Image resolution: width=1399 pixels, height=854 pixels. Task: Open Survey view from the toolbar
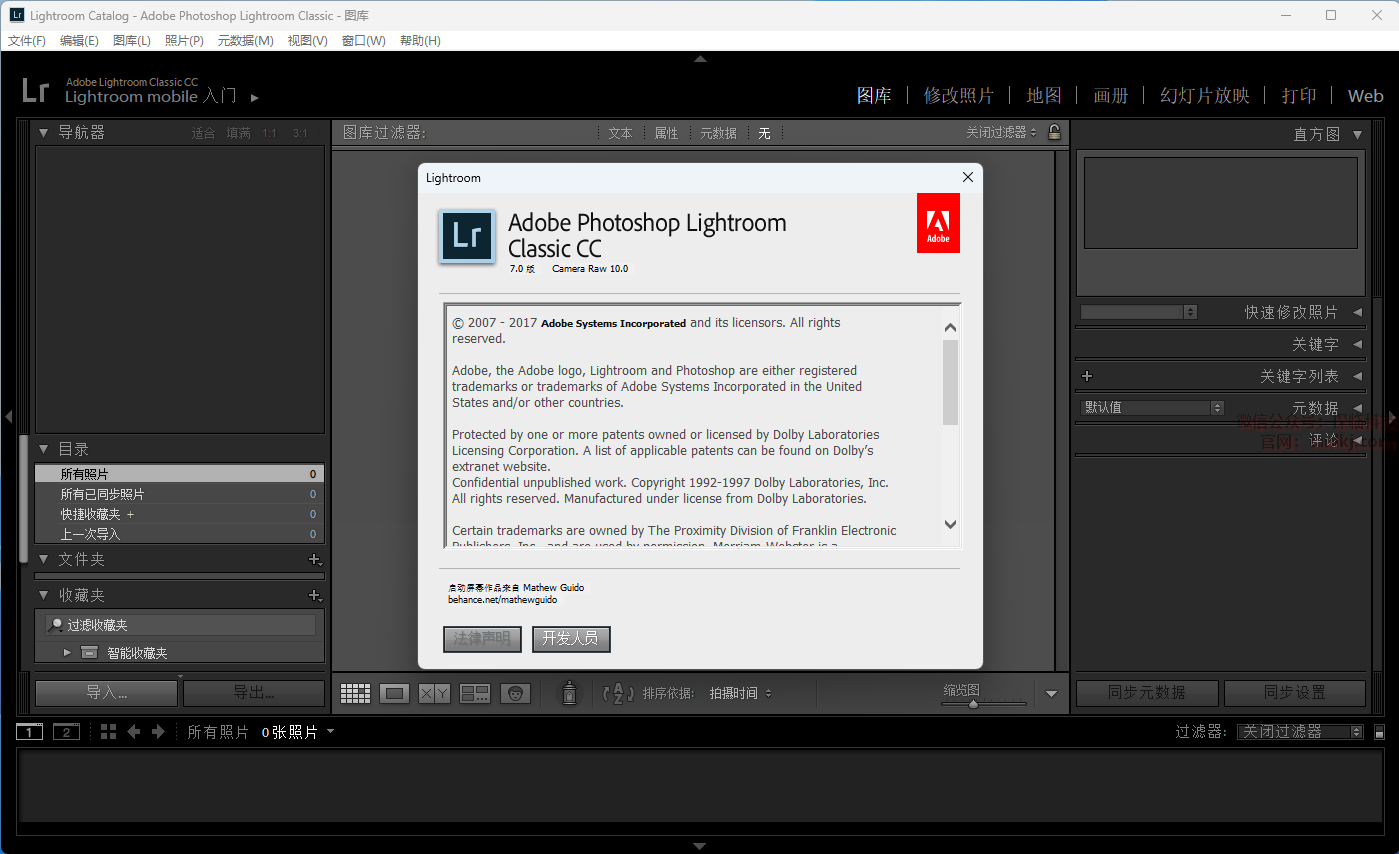(x=475, y=693)
